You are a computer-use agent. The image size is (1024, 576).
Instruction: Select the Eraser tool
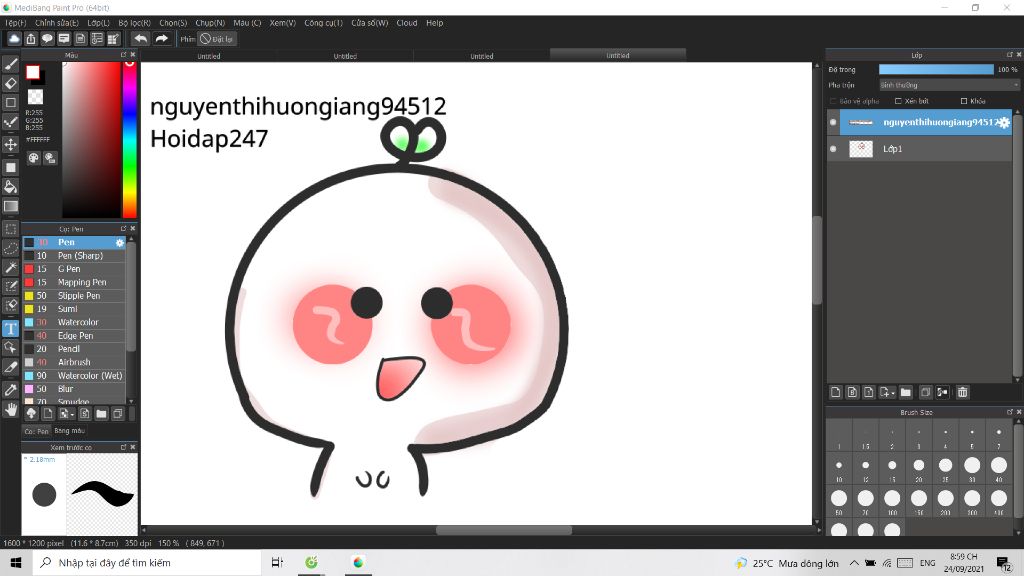[x=10, y=83]
